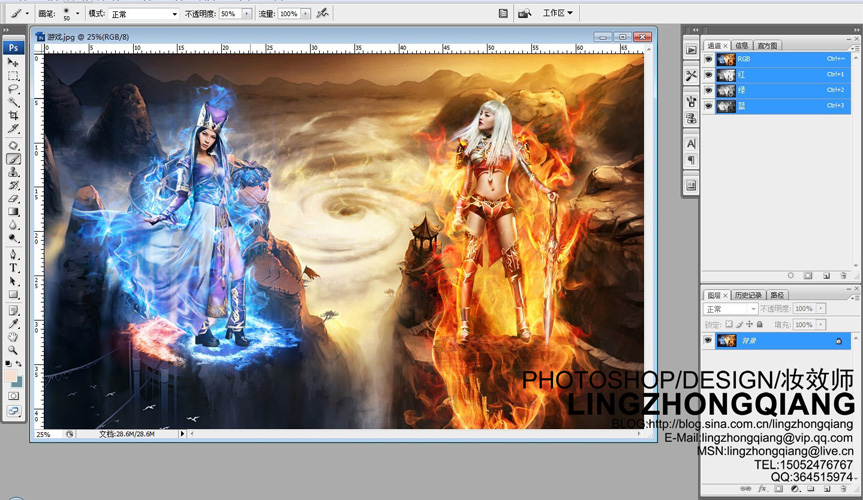Select the Zoom magnifier tool

tap(13, 350)
